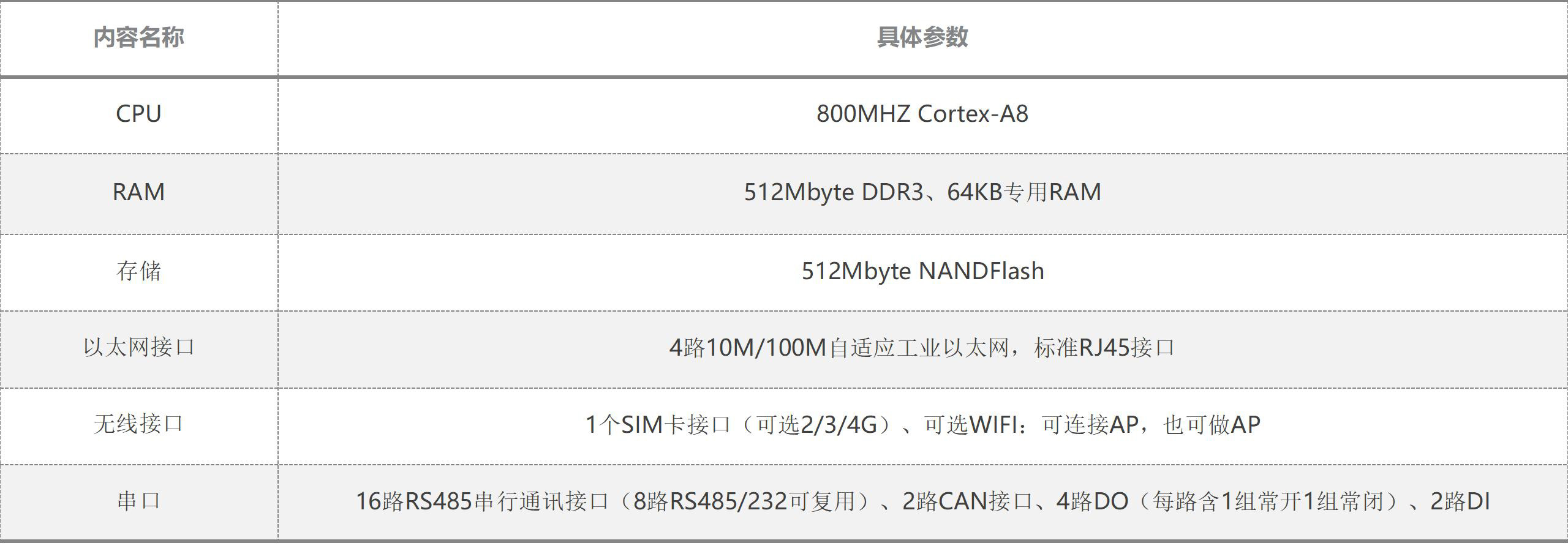Click the 1个SIM卡接口 text

[658, 424]
